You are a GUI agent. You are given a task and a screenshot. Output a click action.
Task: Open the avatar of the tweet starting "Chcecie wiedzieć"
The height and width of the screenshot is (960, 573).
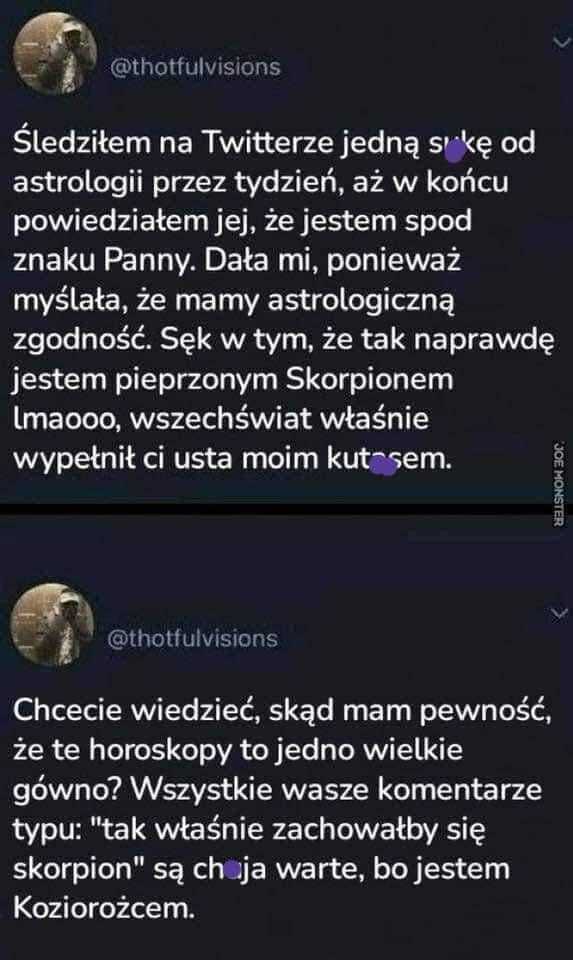coord(53,624)
